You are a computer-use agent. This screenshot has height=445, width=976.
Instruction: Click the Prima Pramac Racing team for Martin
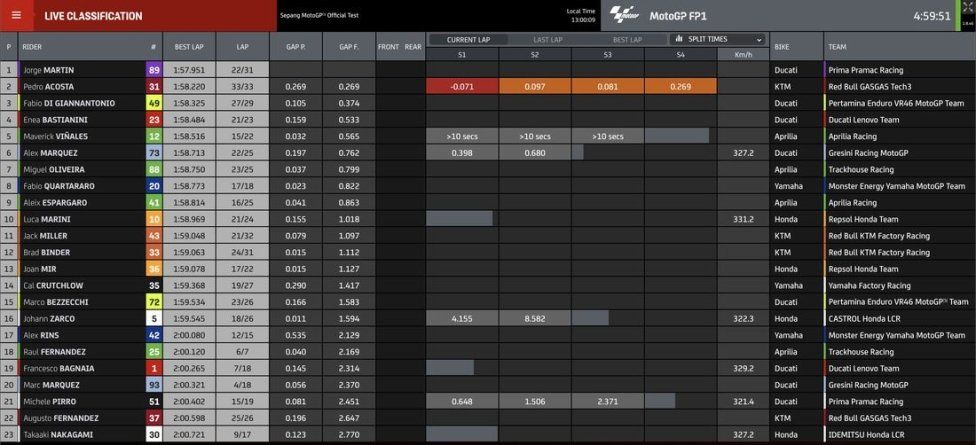coord(865,70)
